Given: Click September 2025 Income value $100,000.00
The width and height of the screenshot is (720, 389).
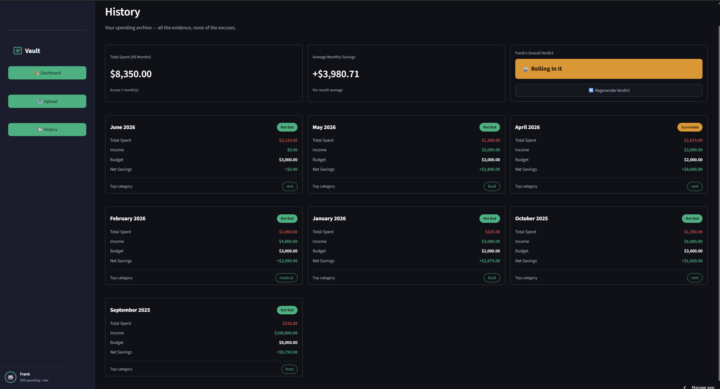Looking at the screenshot, I should coord(286,333).
